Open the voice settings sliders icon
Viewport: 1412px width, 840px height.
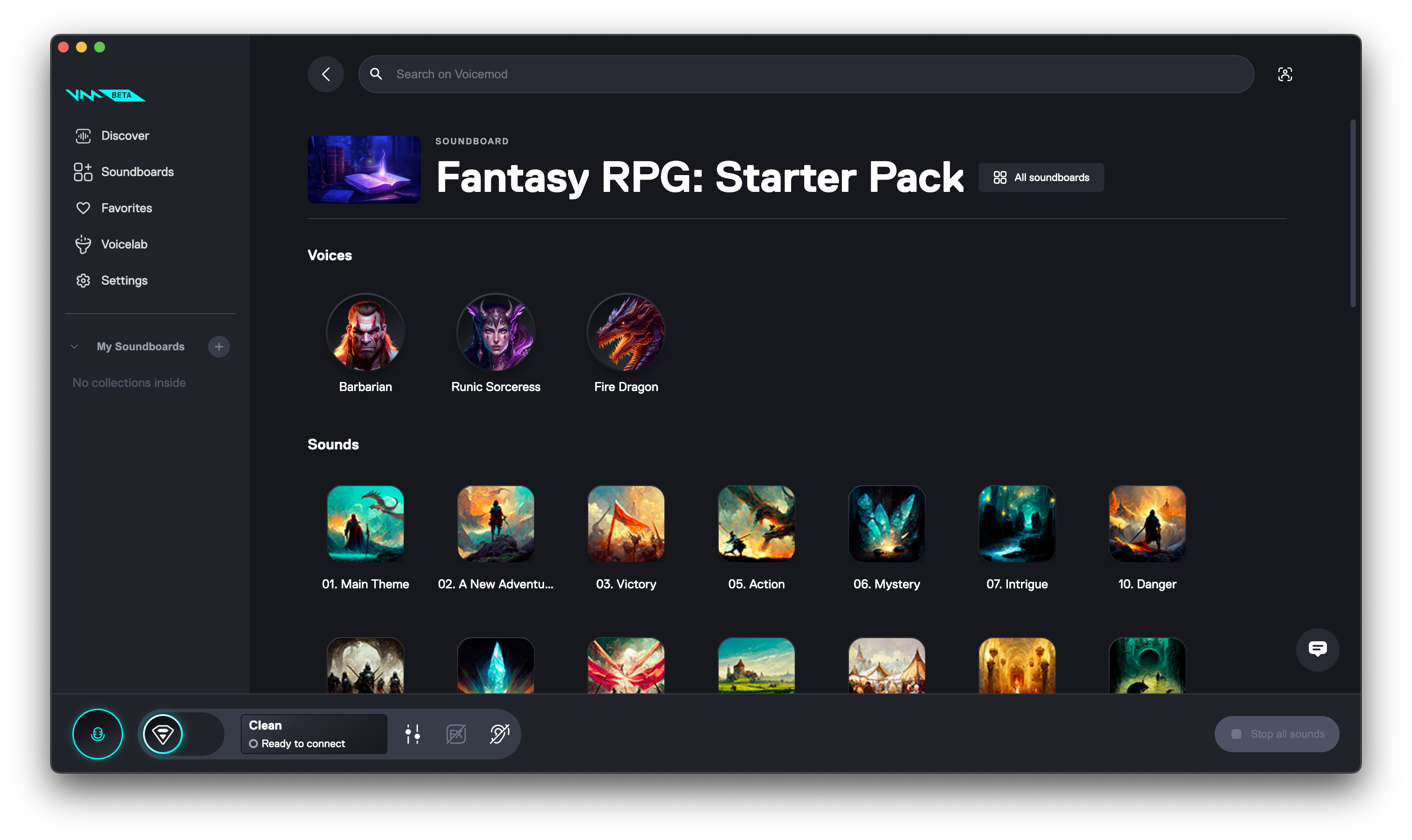(x=413, y=734)
